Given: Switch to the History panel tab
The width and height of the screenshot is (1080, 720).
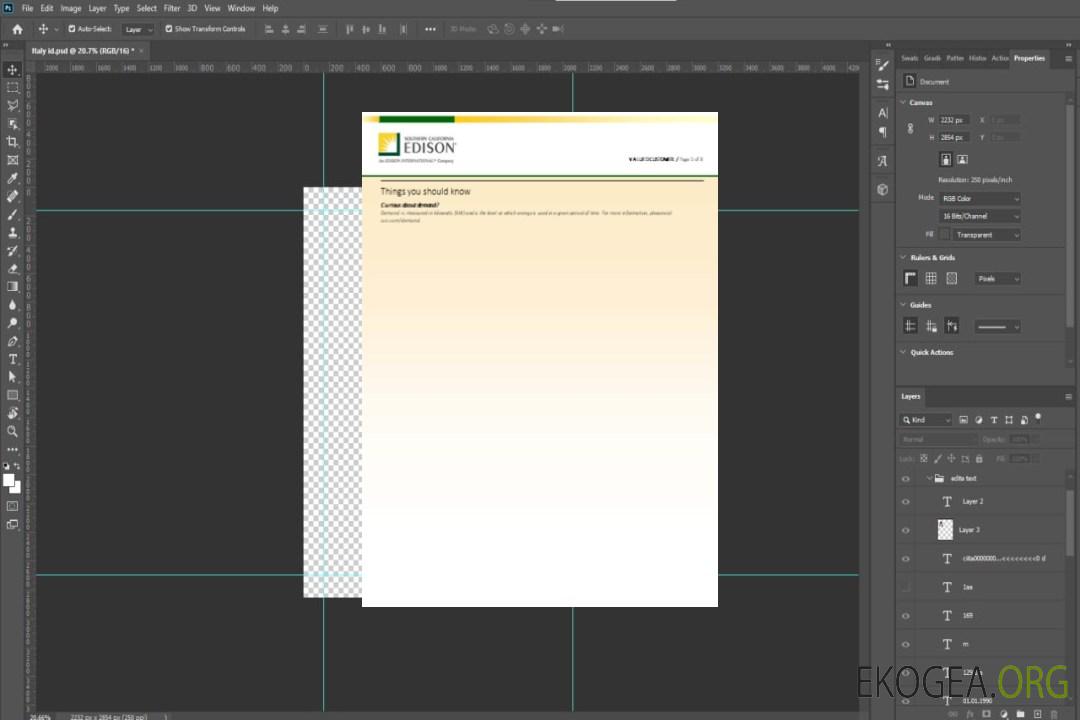Looking at the screenshot, I should tap(977, 58).
